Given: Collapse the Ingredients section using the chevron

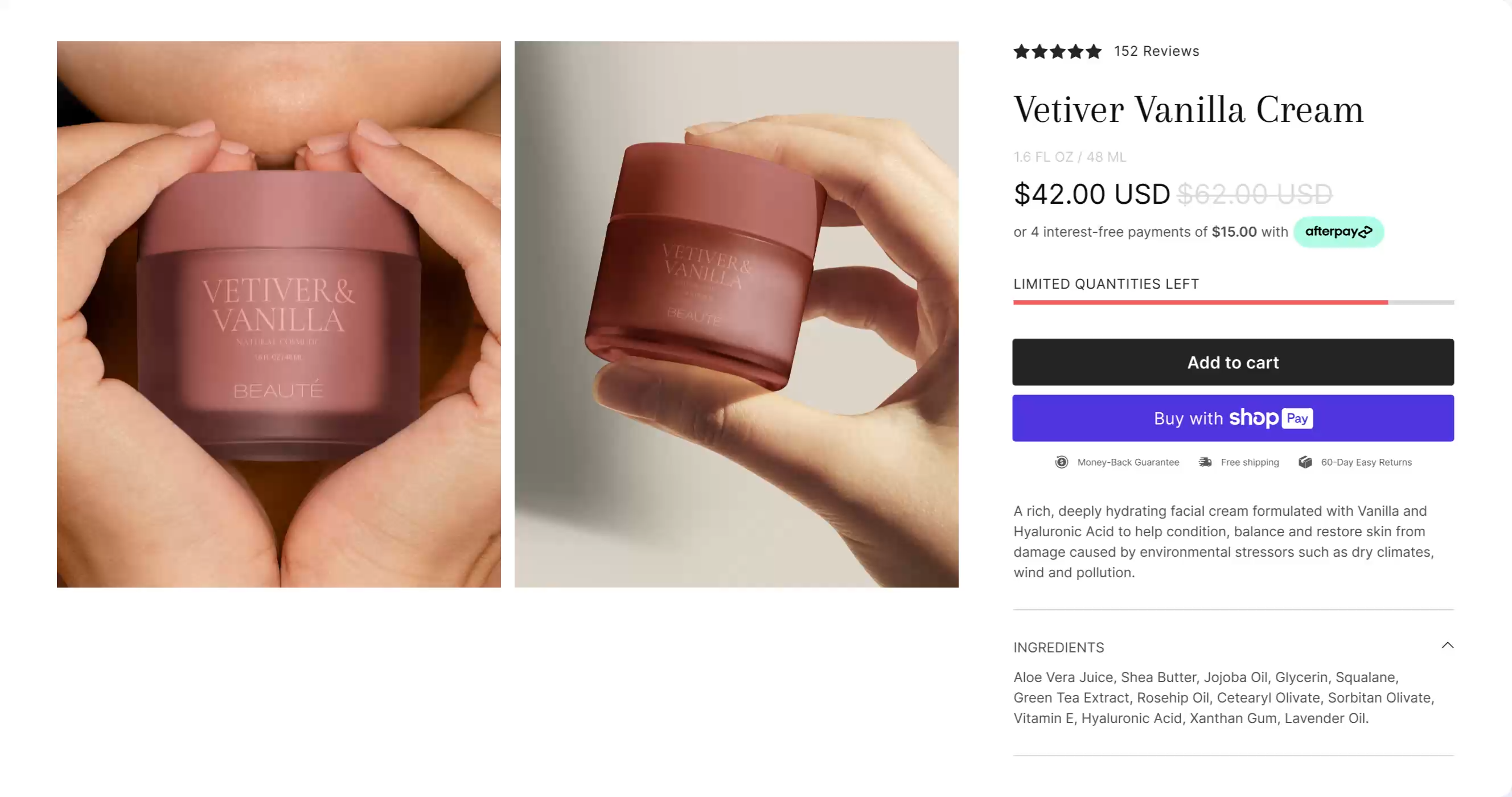Looking at the screenshot, I should tap(1448, 646).
